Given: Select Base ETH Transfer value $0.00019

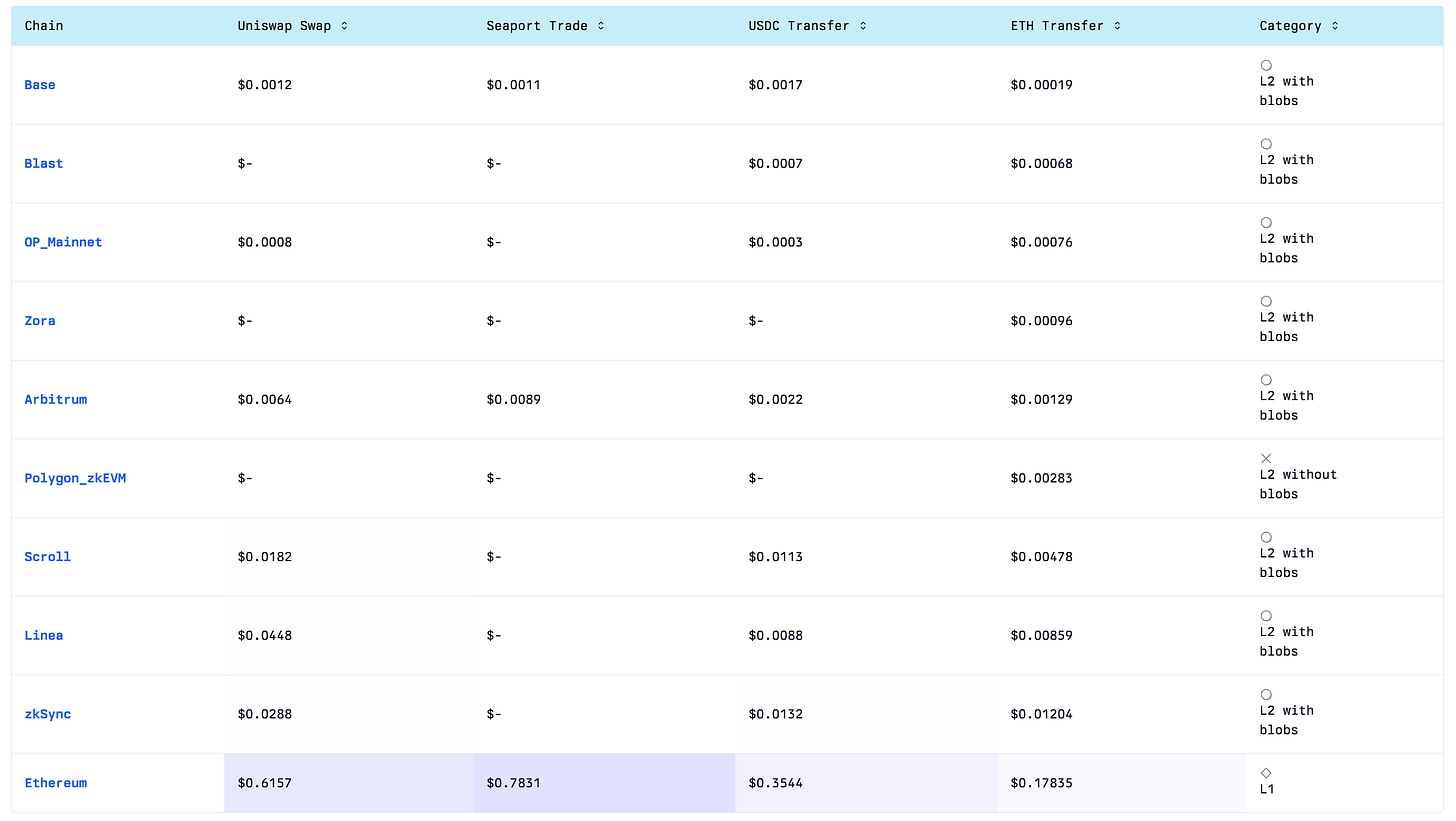Looking at the screenshot, I should 1042,85.
